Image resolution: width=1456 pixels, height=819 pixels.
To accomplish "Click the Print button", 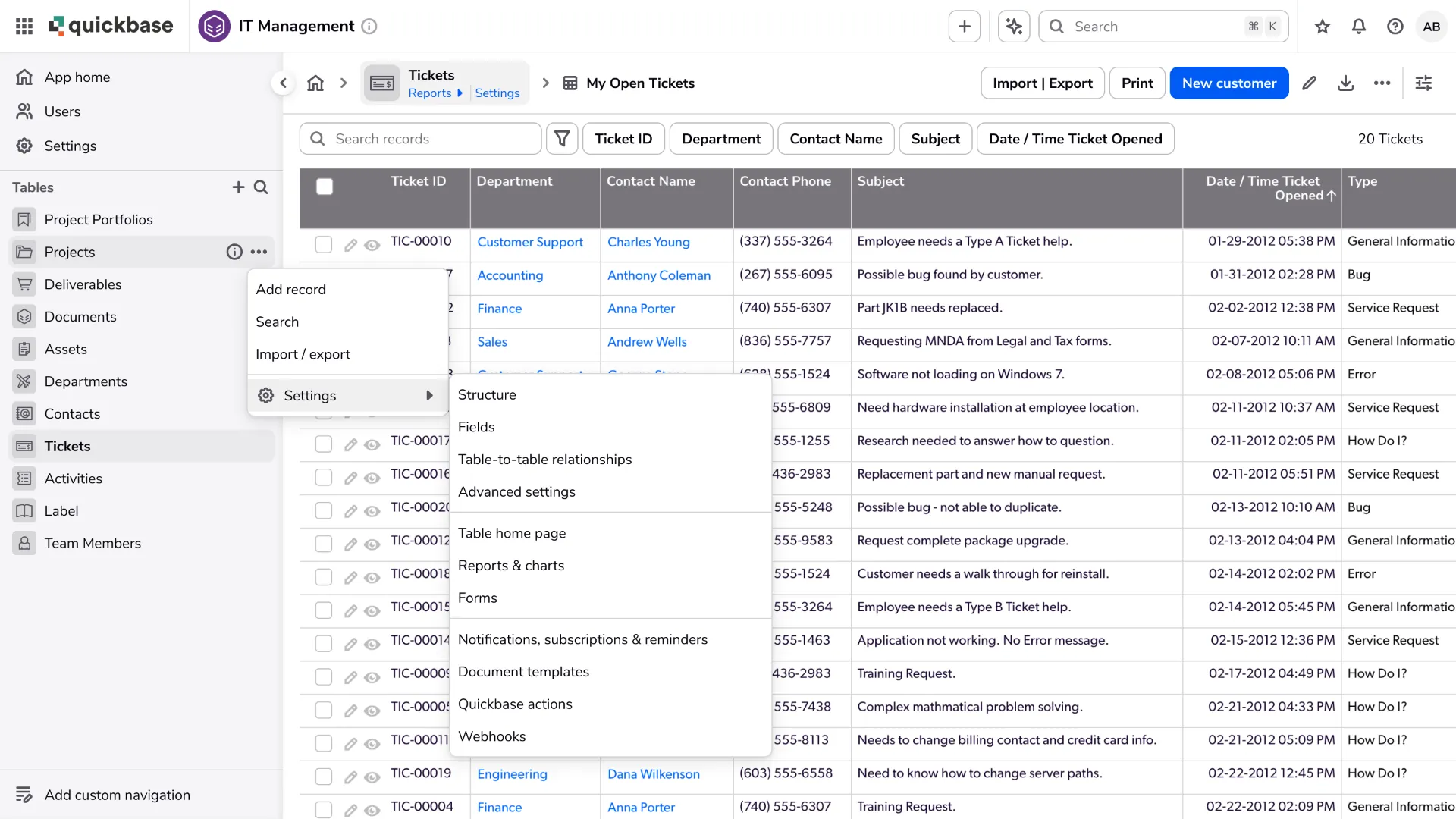I will 1137,83.
